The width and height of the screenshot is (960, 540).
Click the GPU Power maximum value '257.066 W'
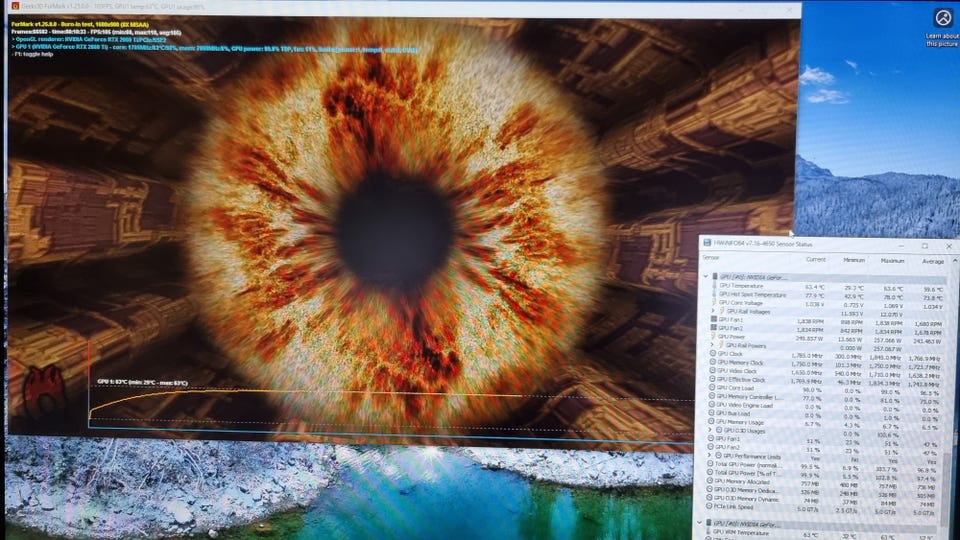888,340
